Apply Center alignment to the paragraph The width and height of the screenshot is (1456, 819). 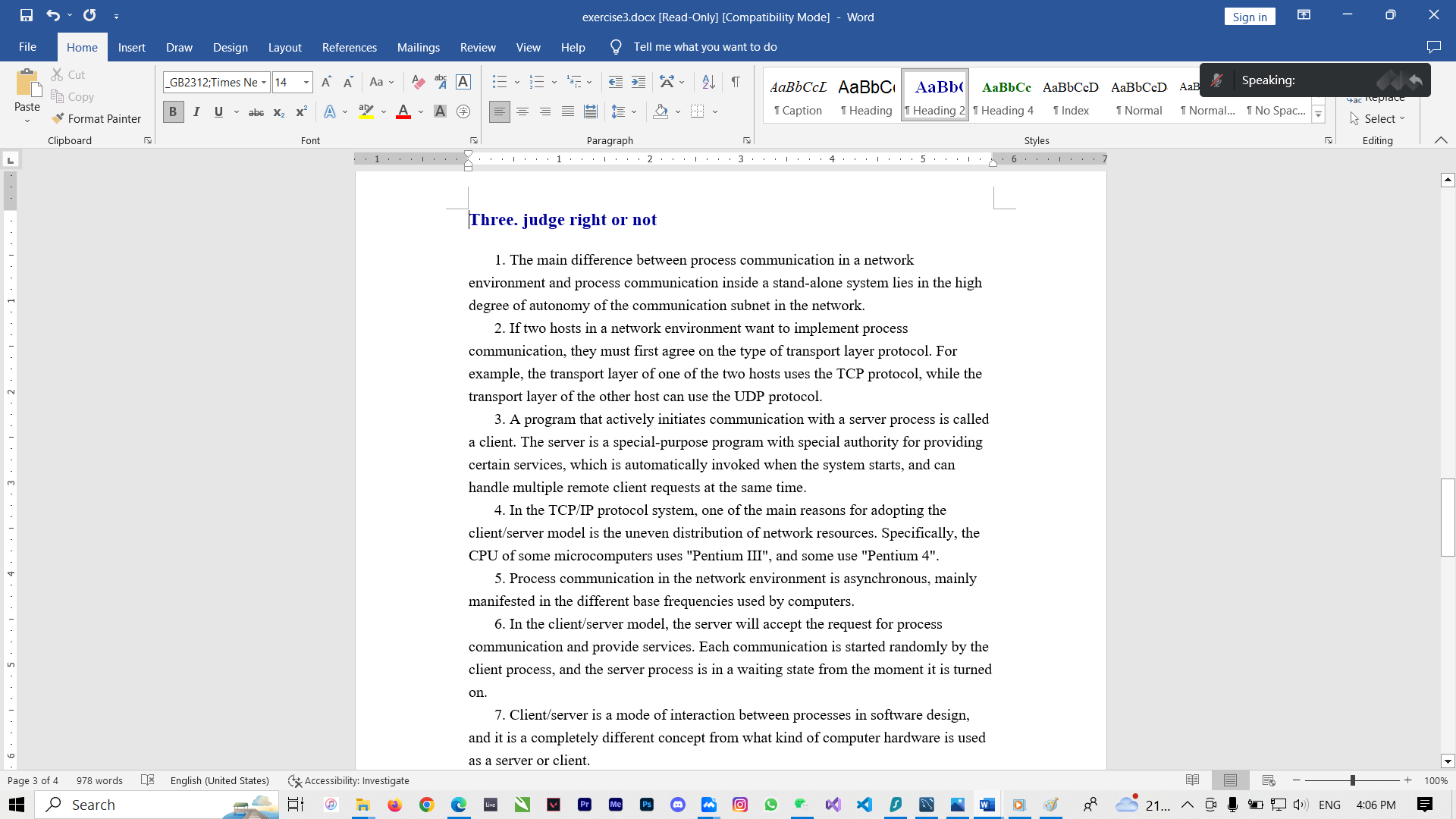[522, 111]
